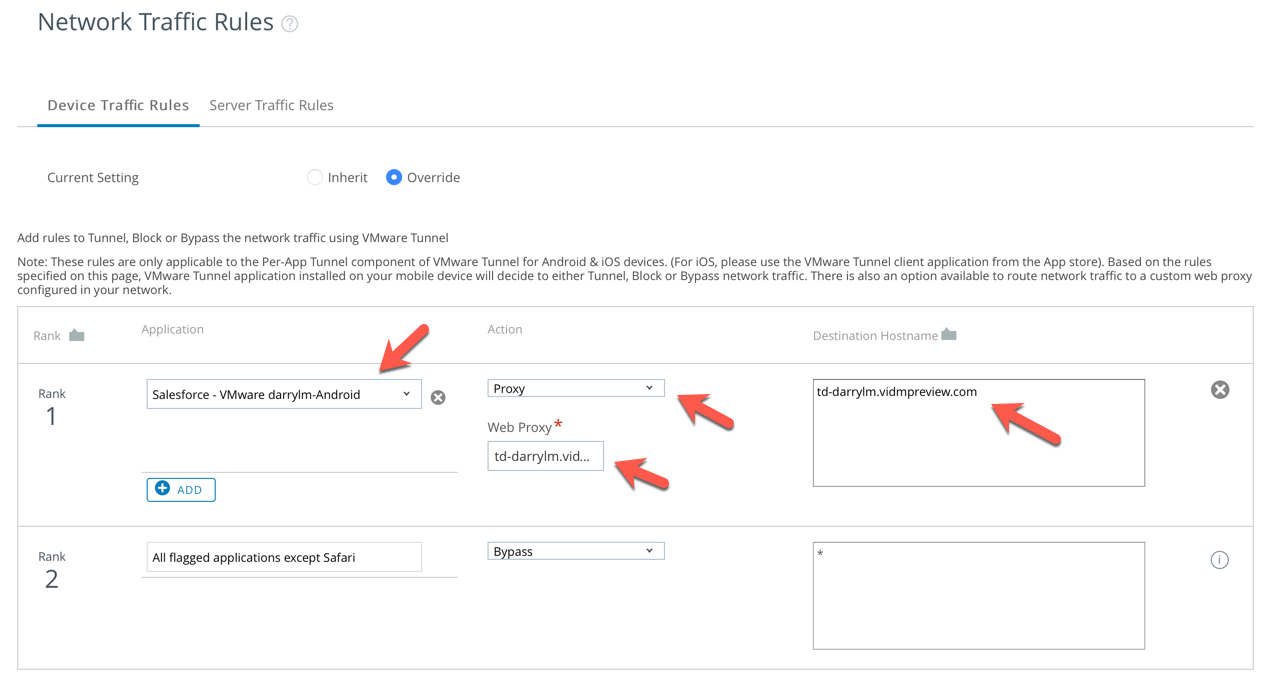Click the Rank 1 number label

[51, 415]
